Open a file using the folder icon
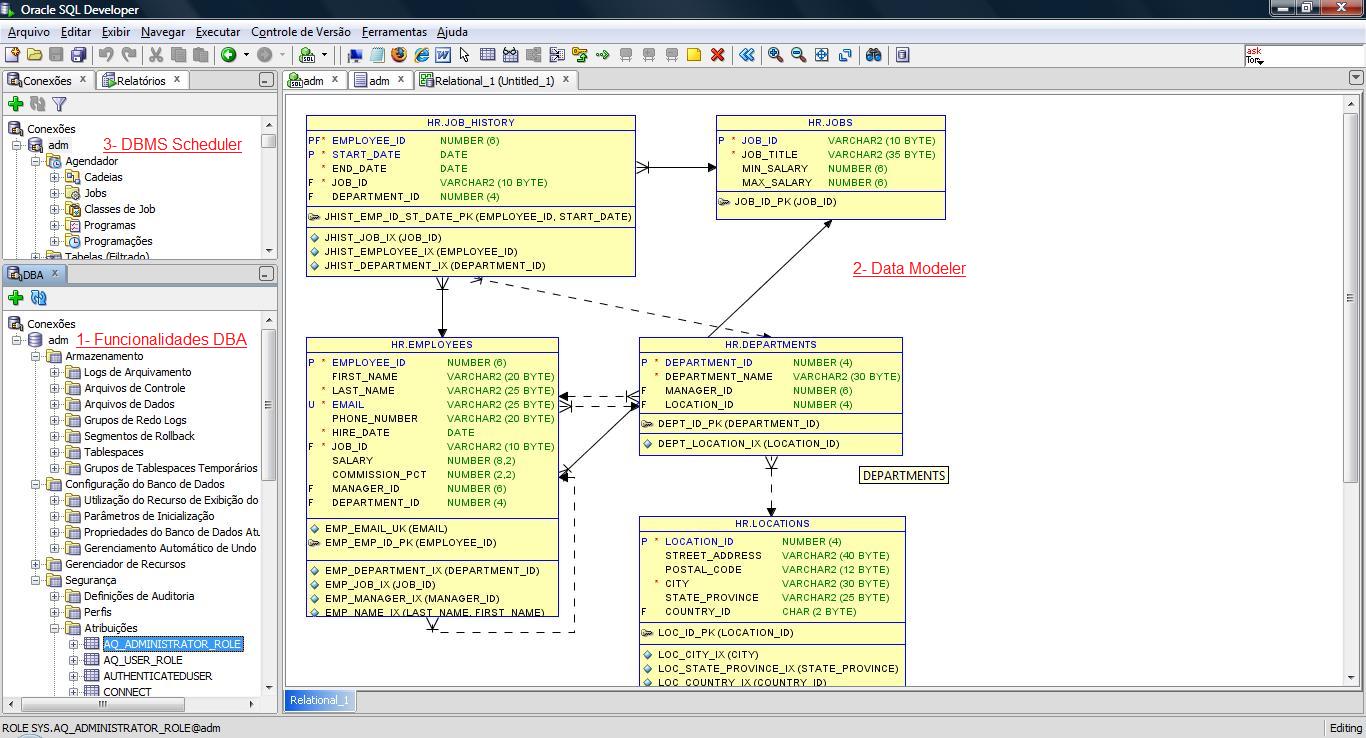Screen dimensions: 1366x738 (35, 55)
